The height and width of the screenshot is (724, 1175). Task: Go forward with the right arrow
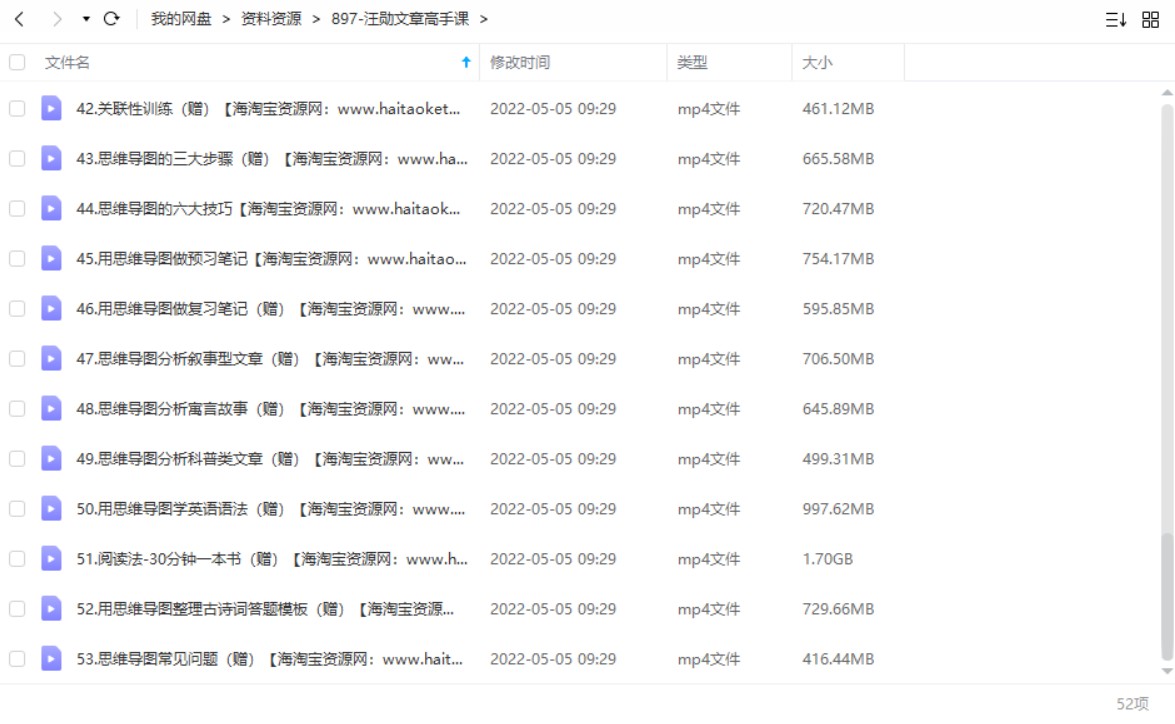57,19
